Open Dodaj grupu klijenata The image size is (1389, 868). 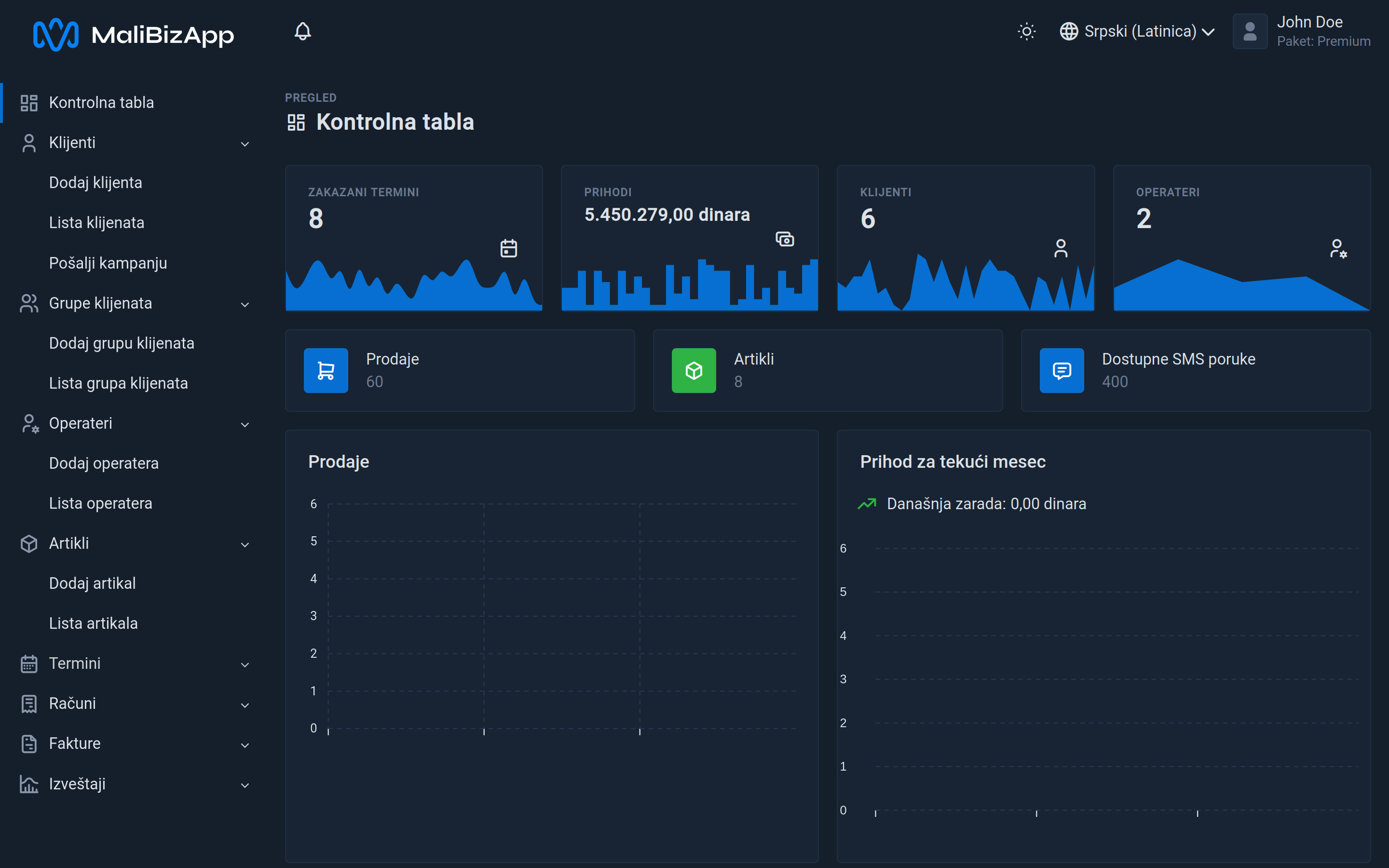point(122,343)
